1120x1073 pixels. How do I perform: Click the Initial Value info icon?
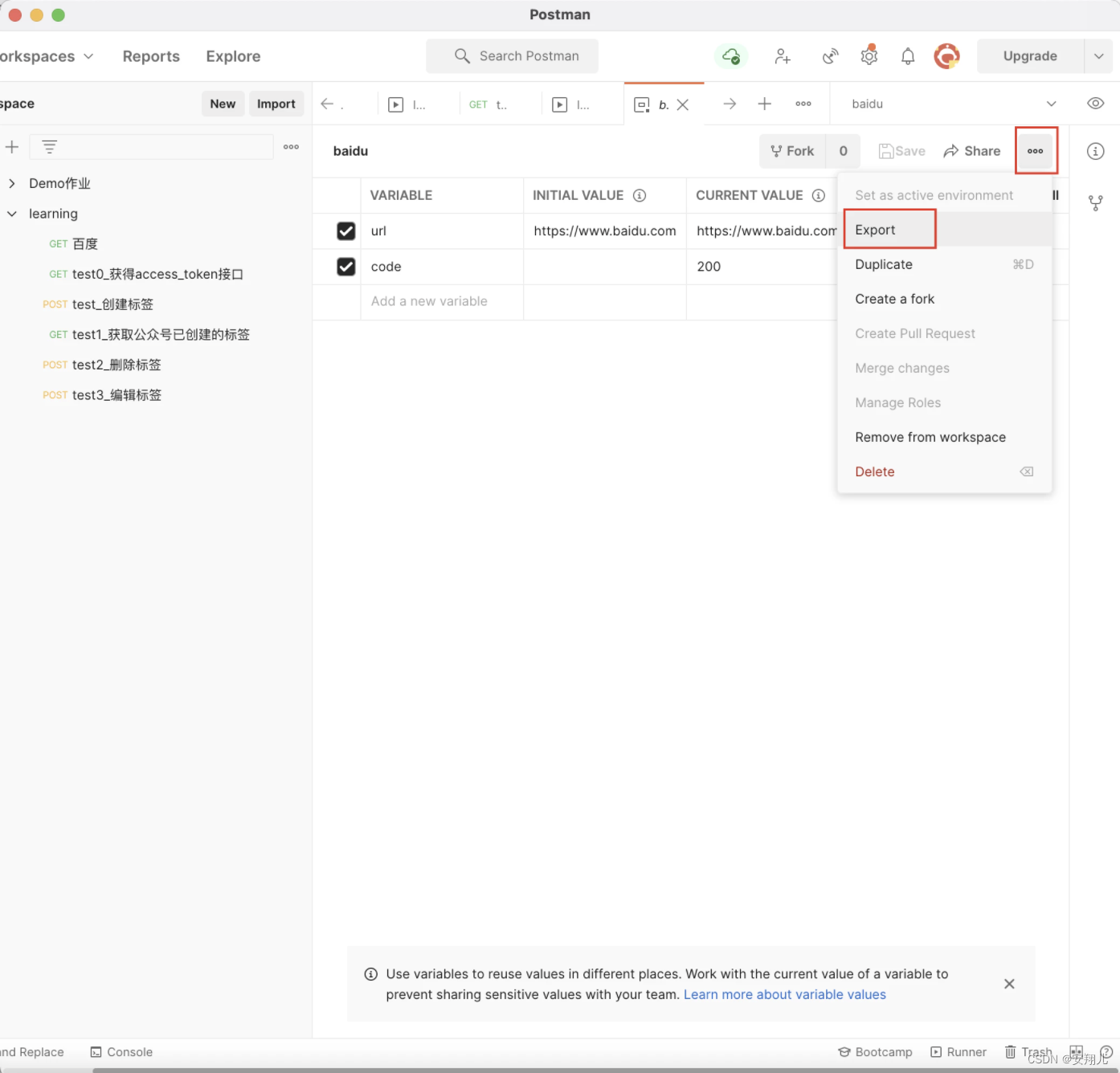(640, 195)
